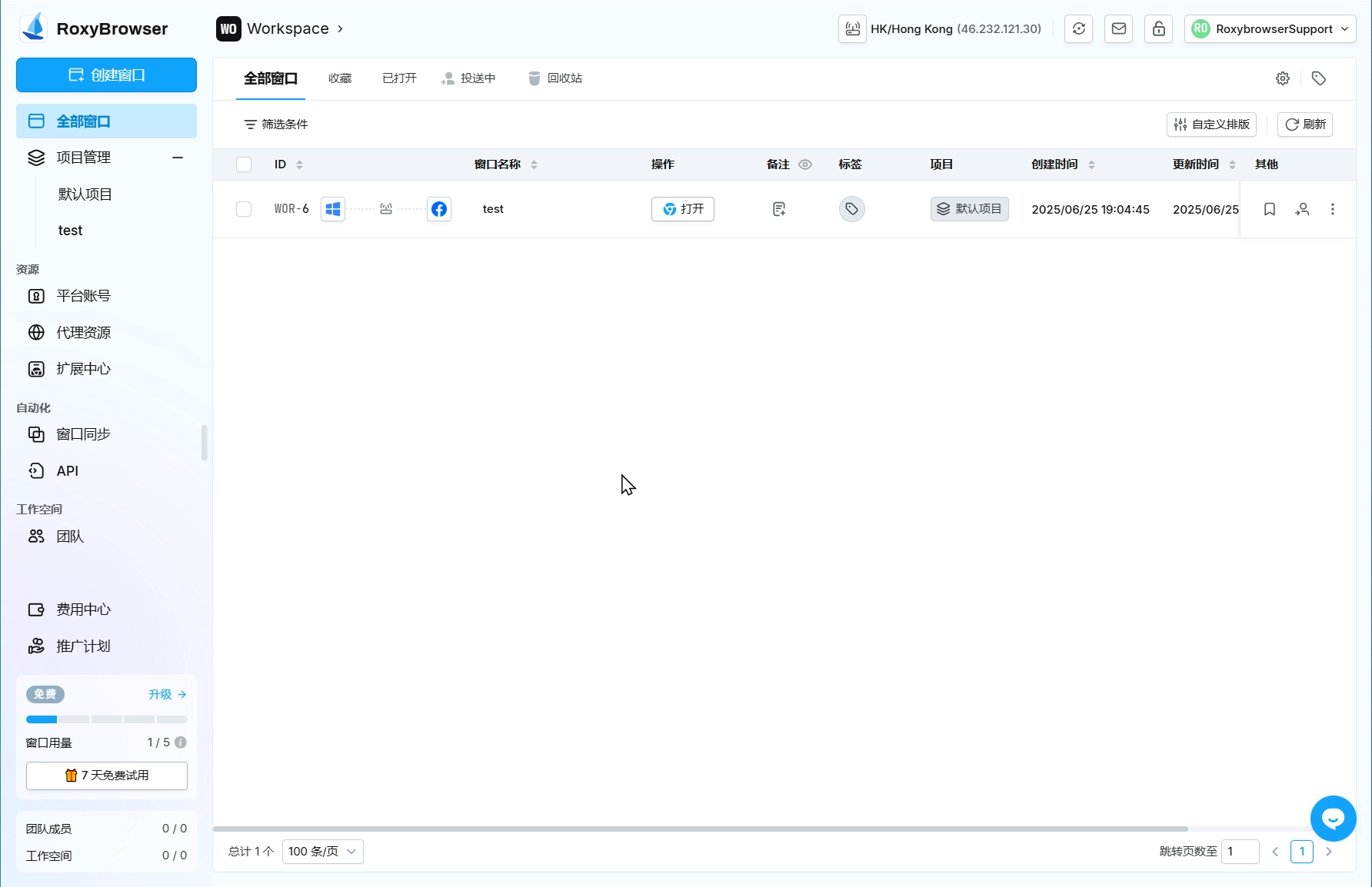The height and width of the screenshot is (887, 1372).
Task: Click the 创建窗口 button
Action: (106, 75)
